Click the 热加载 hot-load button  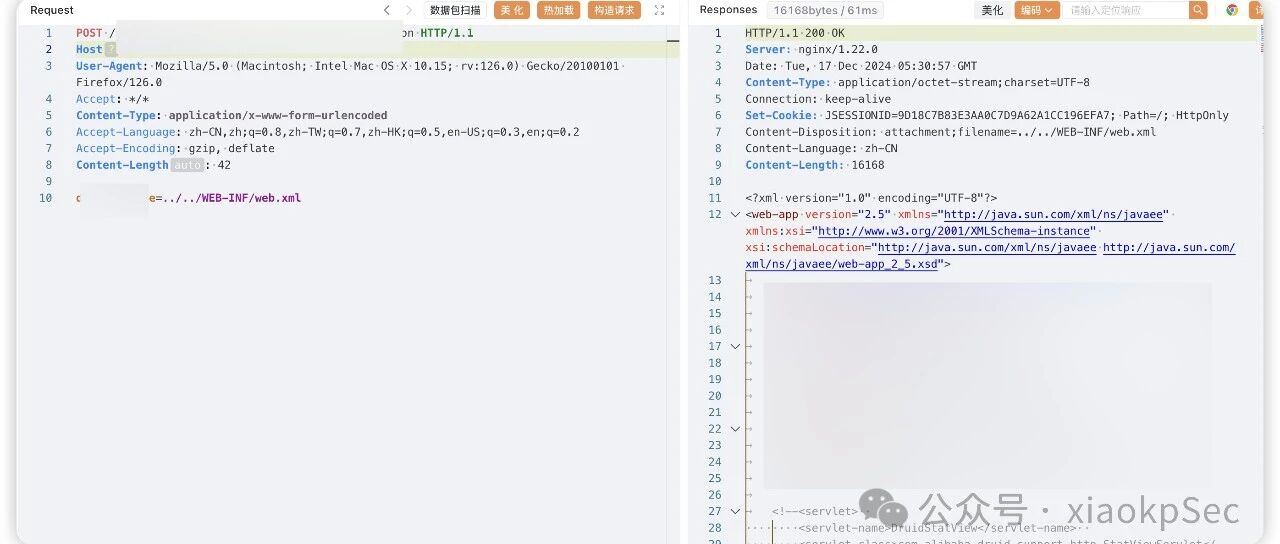click(558, 10)
